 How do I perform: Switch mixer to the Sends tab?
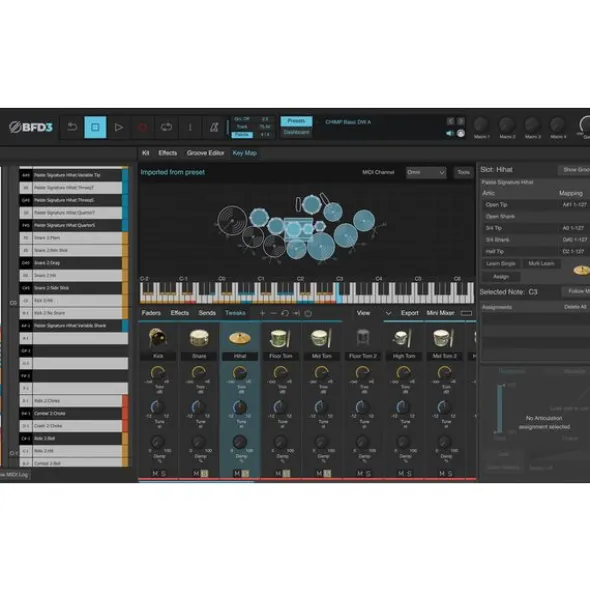pos(207,313)
